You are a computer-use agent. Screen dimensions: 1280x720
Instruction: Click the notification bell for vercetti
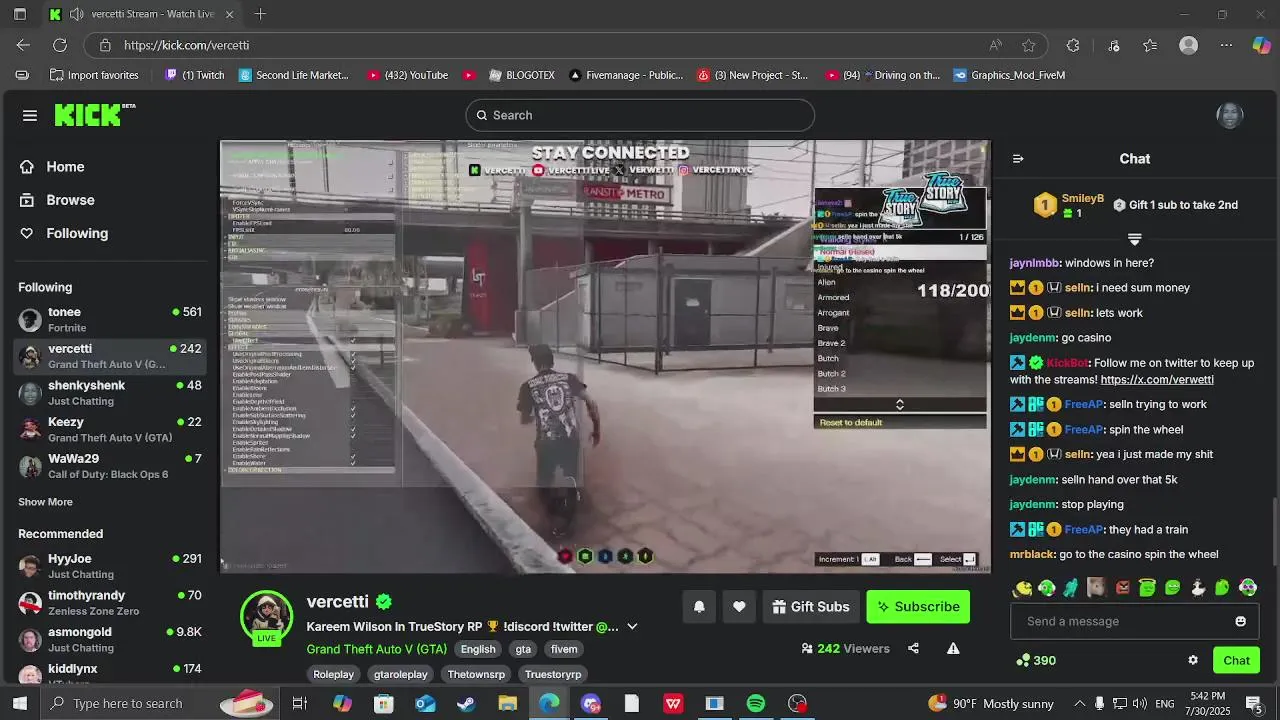(699, 607)
